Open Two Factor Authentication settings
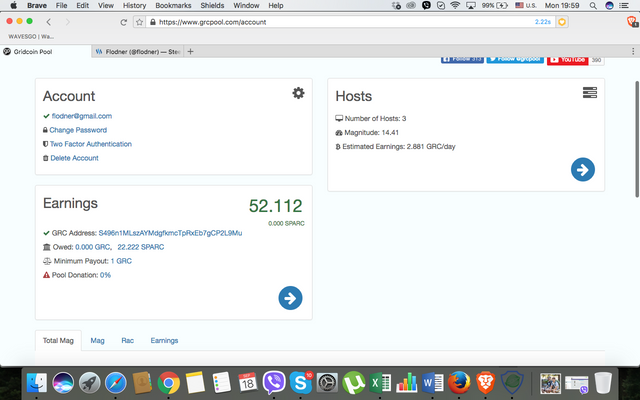This screenshot has width=640, height=400. (x=90, y=144)
